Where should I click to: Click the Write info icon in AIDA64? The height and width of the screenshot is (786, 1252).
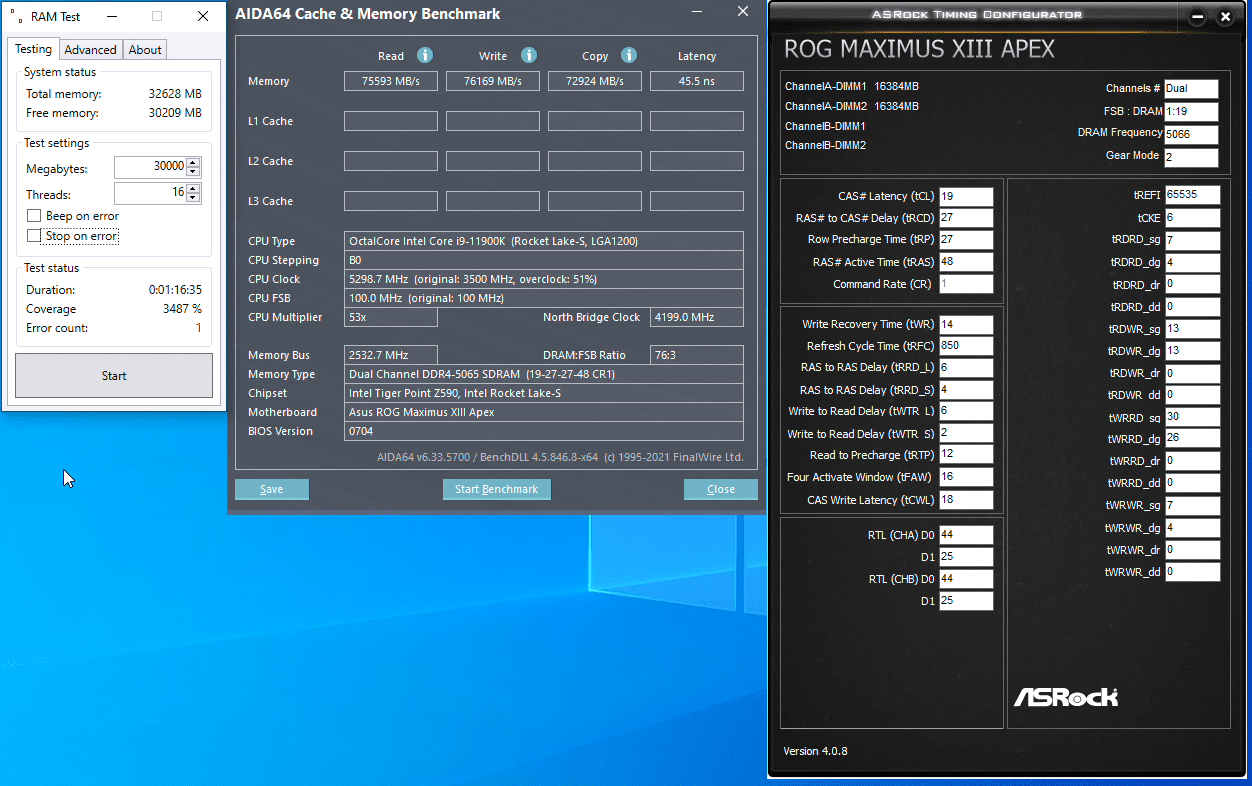(529, 56)
